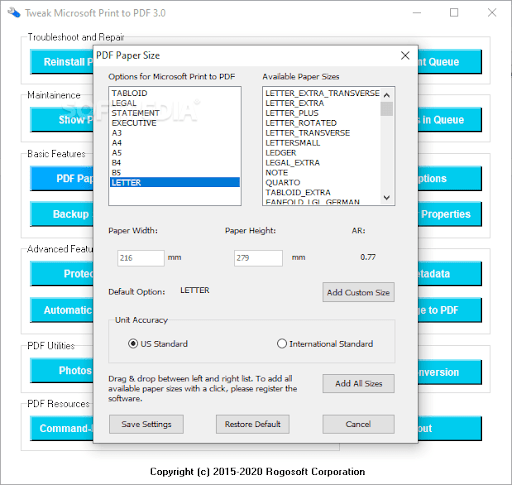Screen dimensions: 512x485
Task: Select A4 paper size
Action: (175, 143)
